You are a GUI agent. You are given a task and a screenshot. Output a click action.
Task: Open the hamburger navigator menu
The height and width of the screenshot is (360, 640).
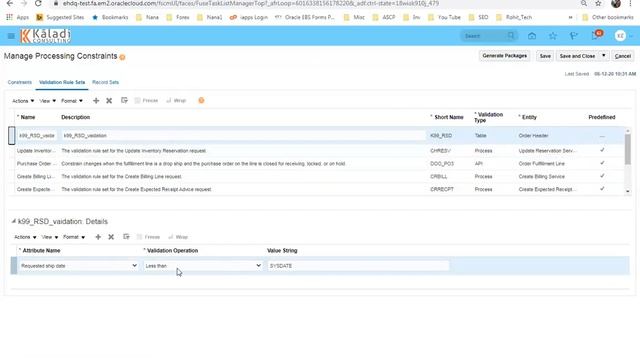[x=11, y=36]
